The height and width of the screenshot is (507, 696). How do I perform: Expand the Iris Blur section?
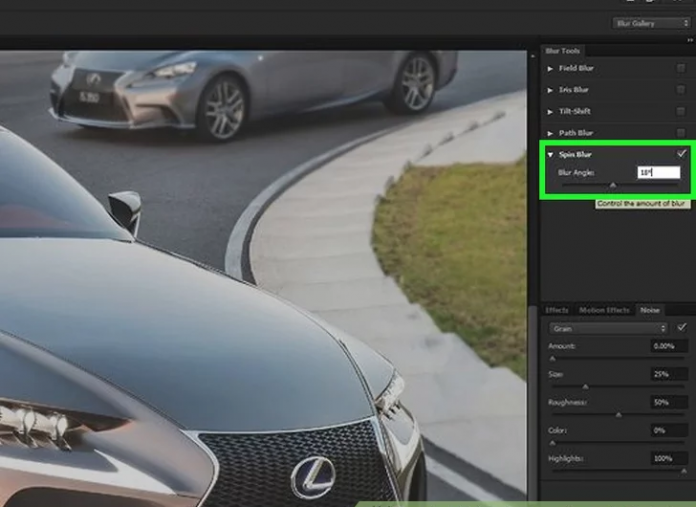point(550,90)
